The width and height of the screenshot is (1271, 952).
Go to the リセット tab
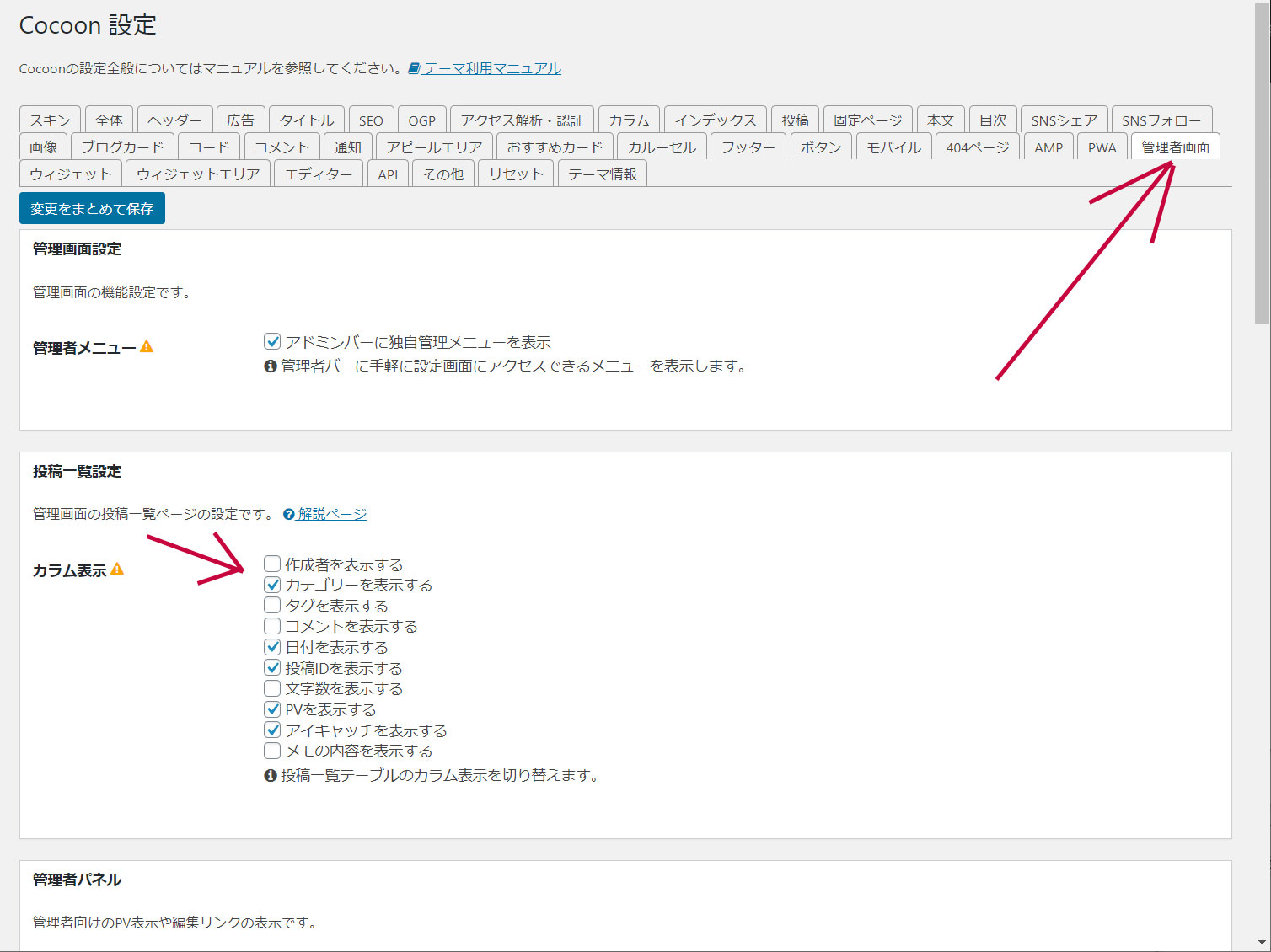coord(517,174)
